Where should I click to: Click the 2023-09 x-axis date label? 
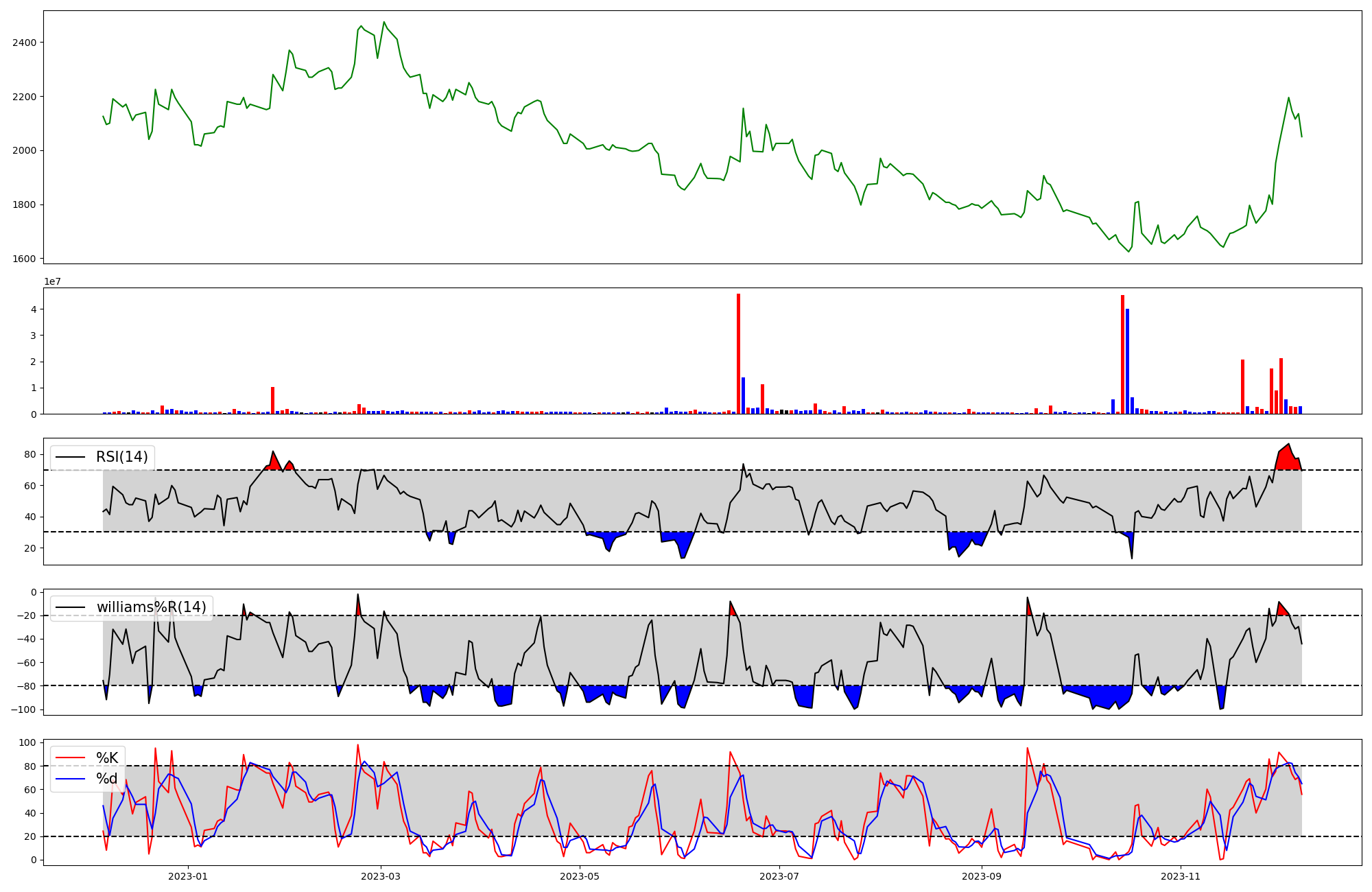[982, 876]
